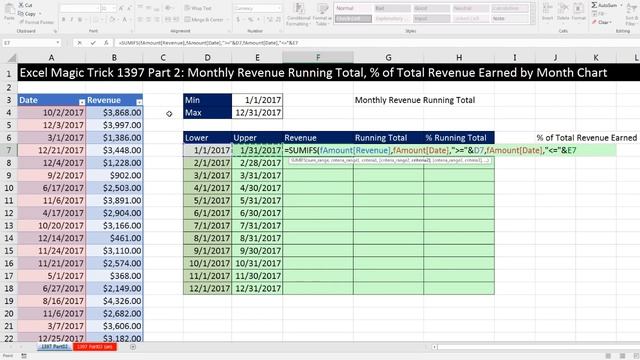Toggle Wrap Text

(x=198, y=8)
